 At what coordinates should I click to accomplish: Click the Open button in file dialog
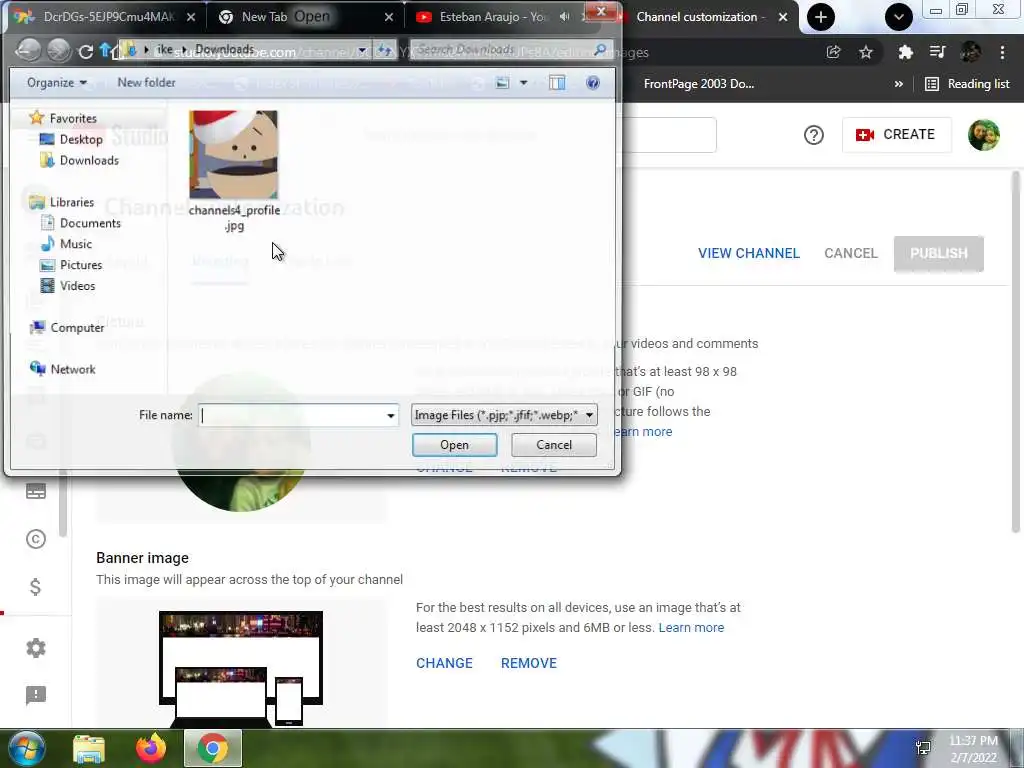click(x=455, y=445)
